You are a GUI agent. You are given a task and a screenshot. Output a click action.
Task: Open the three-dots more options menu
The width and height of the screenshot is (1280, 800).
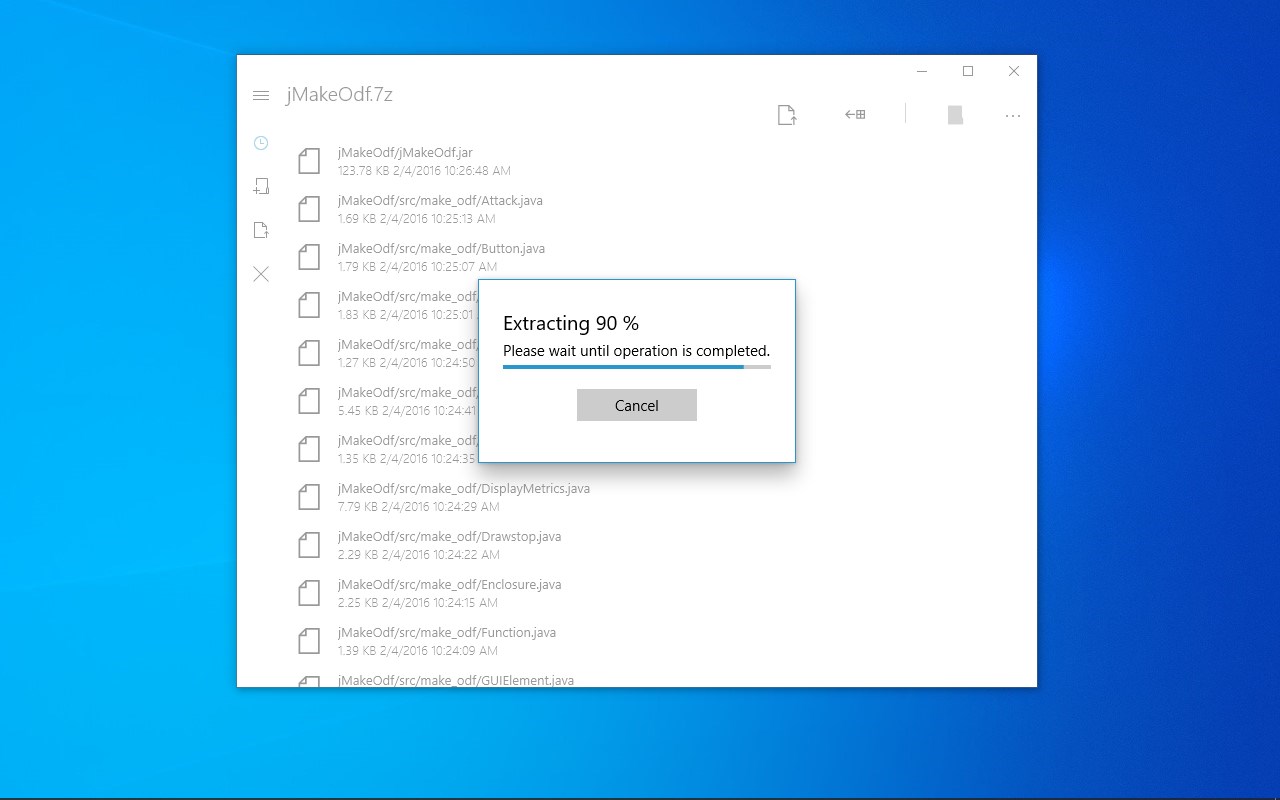(x=1013, y=116)
